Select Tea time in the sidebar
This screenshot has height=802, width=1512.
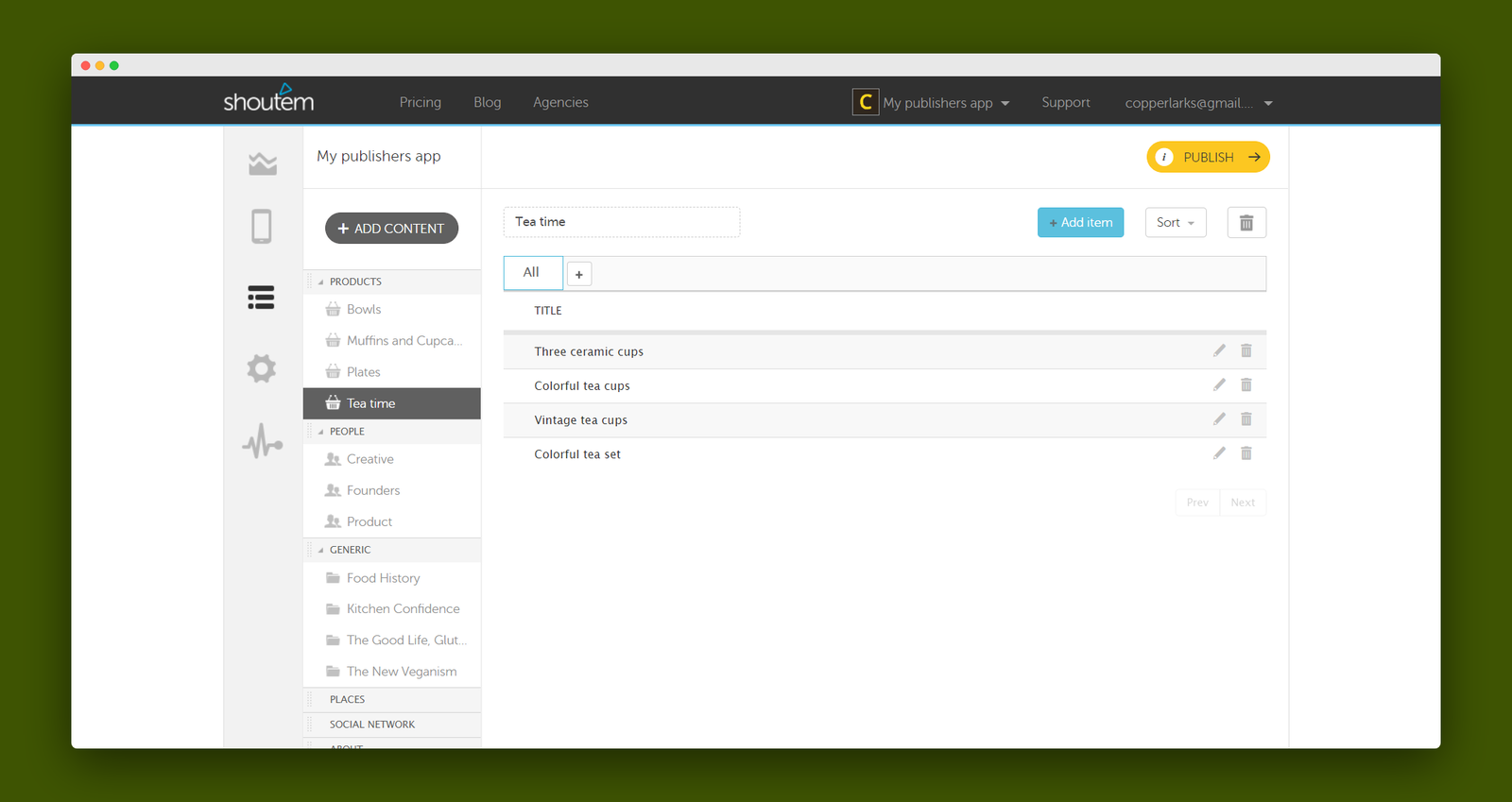pyautogui.click(x=392, y=403)
